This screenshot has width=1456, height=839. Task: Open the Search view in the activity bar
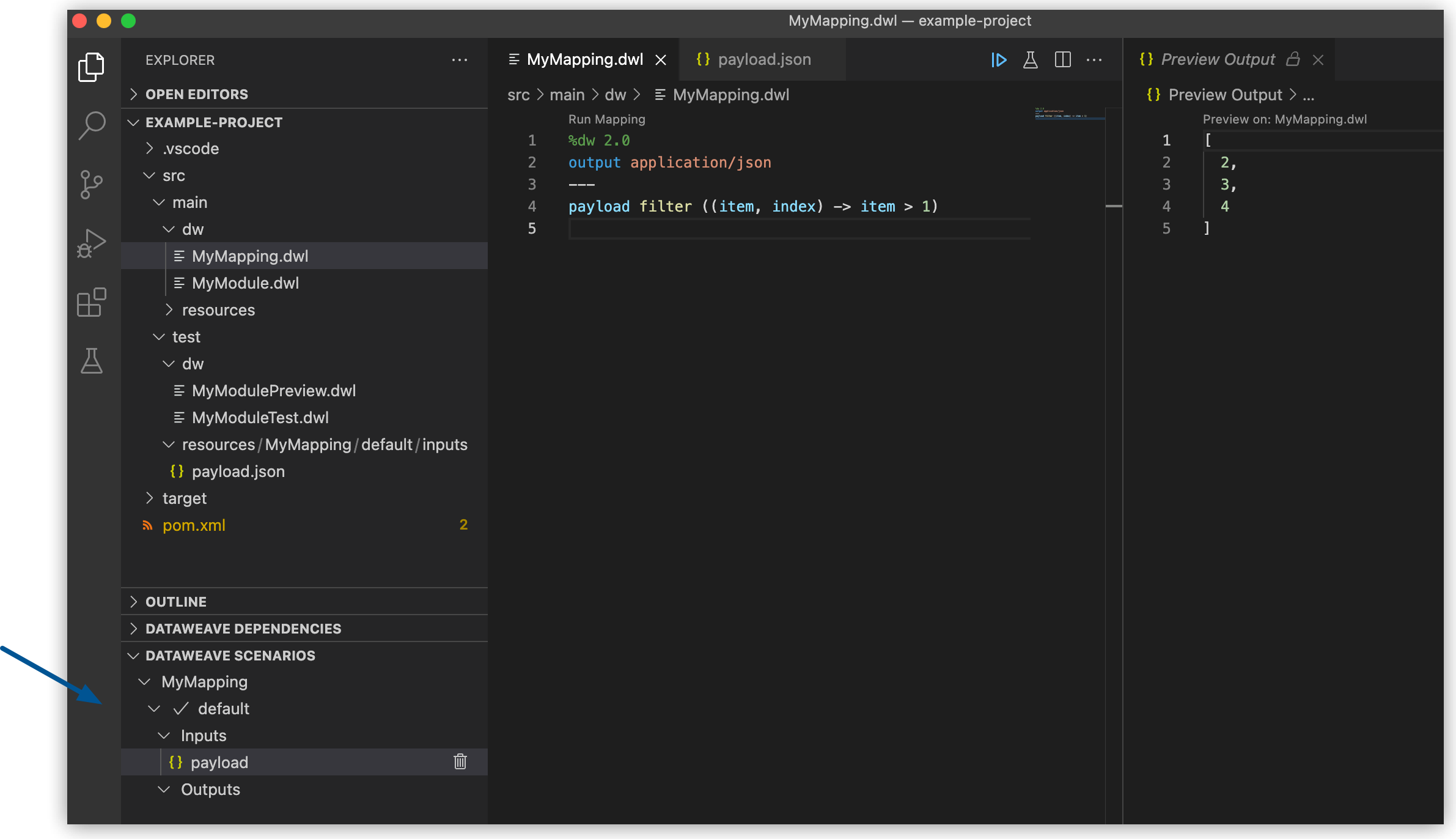92,125
